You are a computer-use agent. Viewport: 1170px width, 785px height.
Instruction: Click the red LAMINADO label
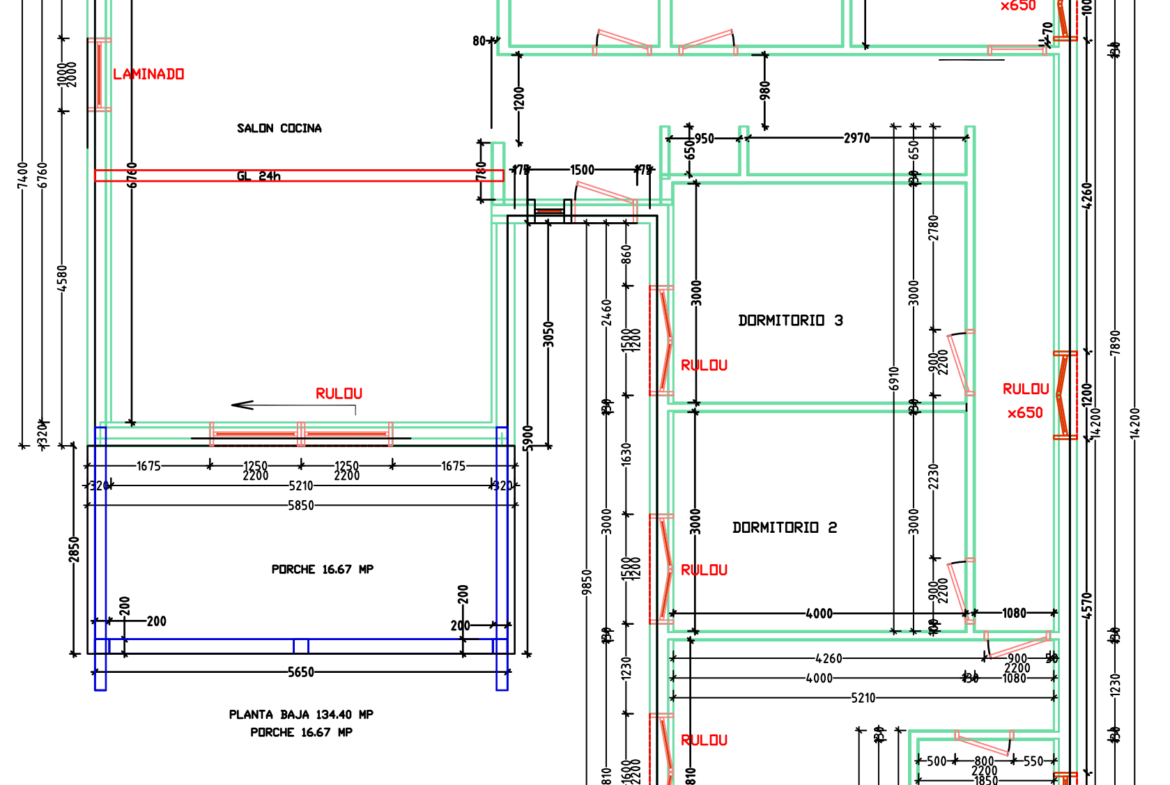[x=148, y=74]
